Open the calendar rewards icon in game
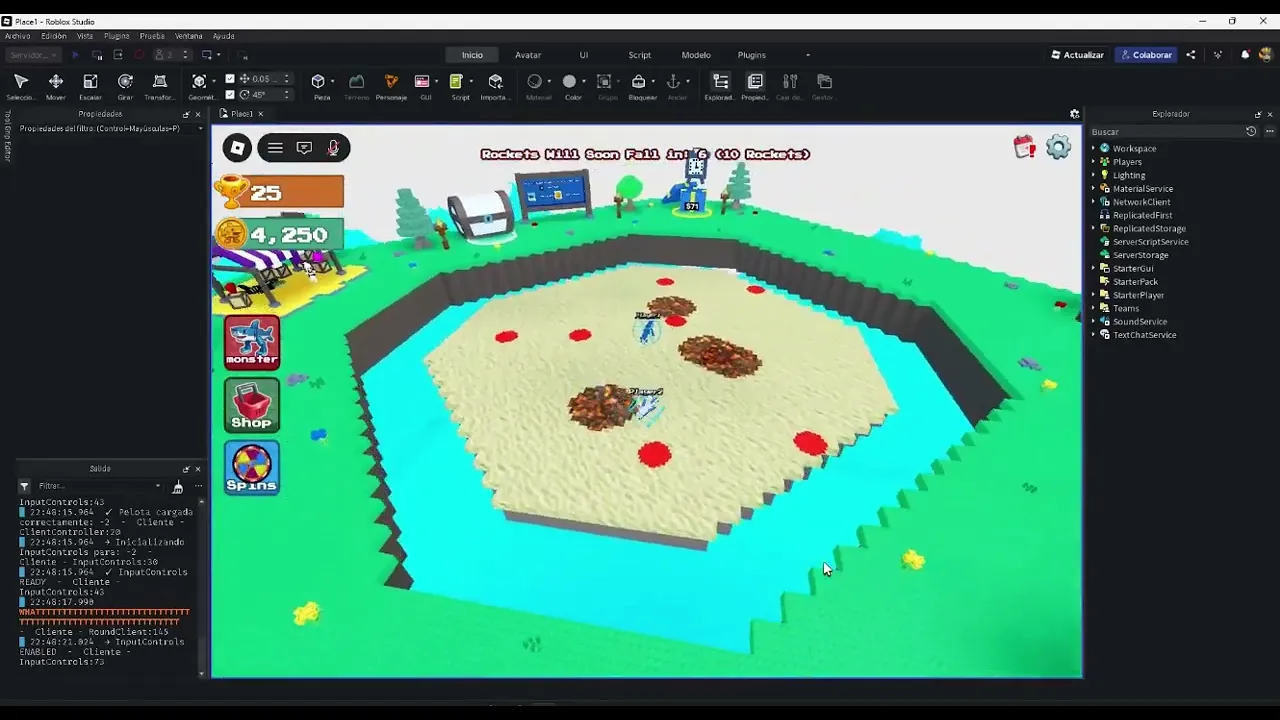Image resolution: width=1280 pixels, height=720 pixels. tap(1025, 148)
